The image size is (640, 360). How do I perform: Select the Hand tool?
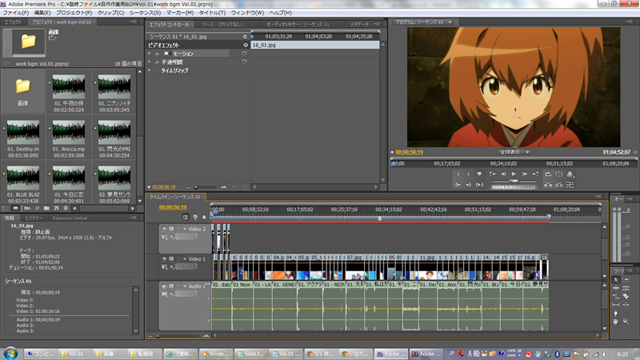[616, 322]
